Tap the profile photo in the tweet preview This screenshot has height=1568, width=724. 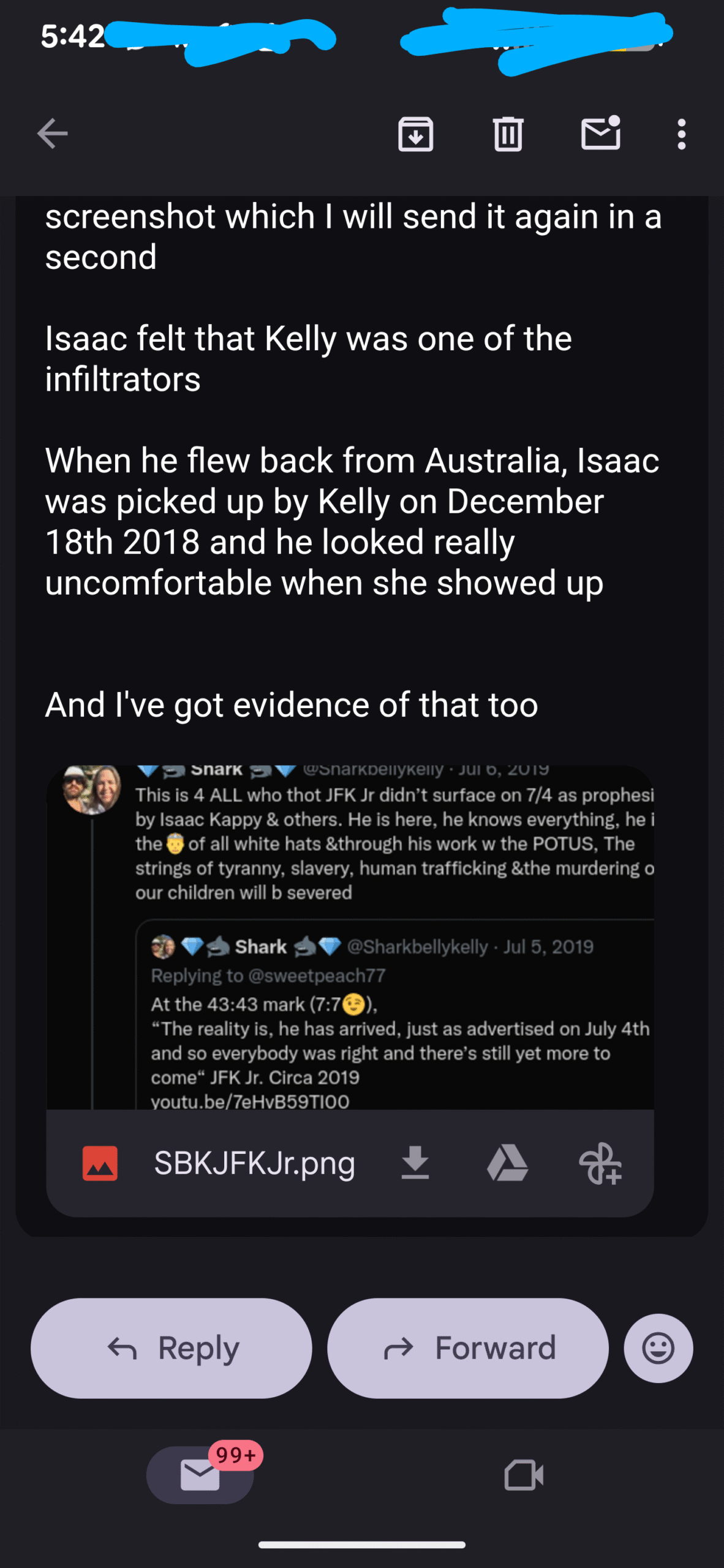[x=92, y=789]
